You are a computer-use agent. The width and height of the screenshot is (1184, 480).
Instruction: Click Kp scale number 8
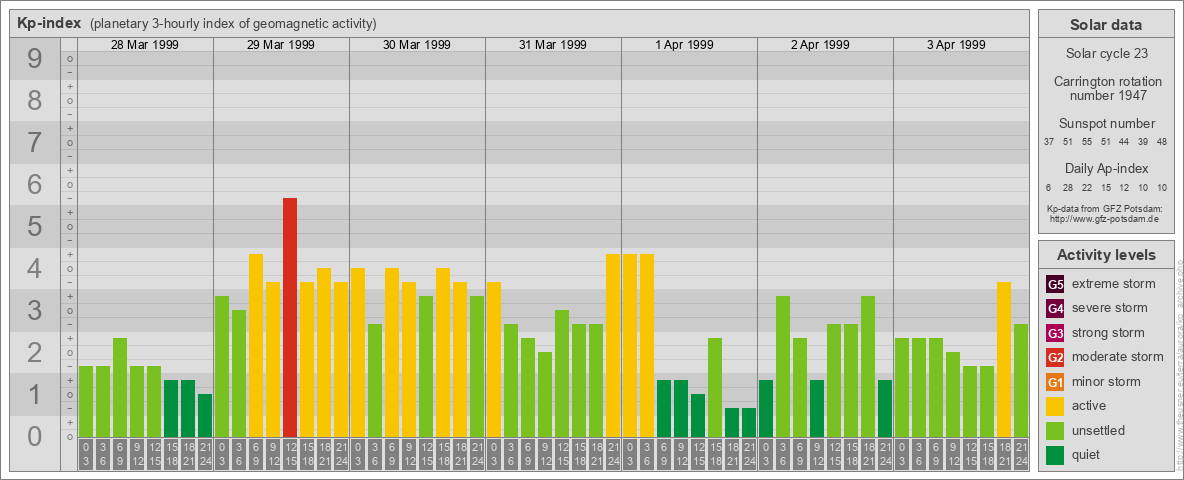tap(35, 100)
